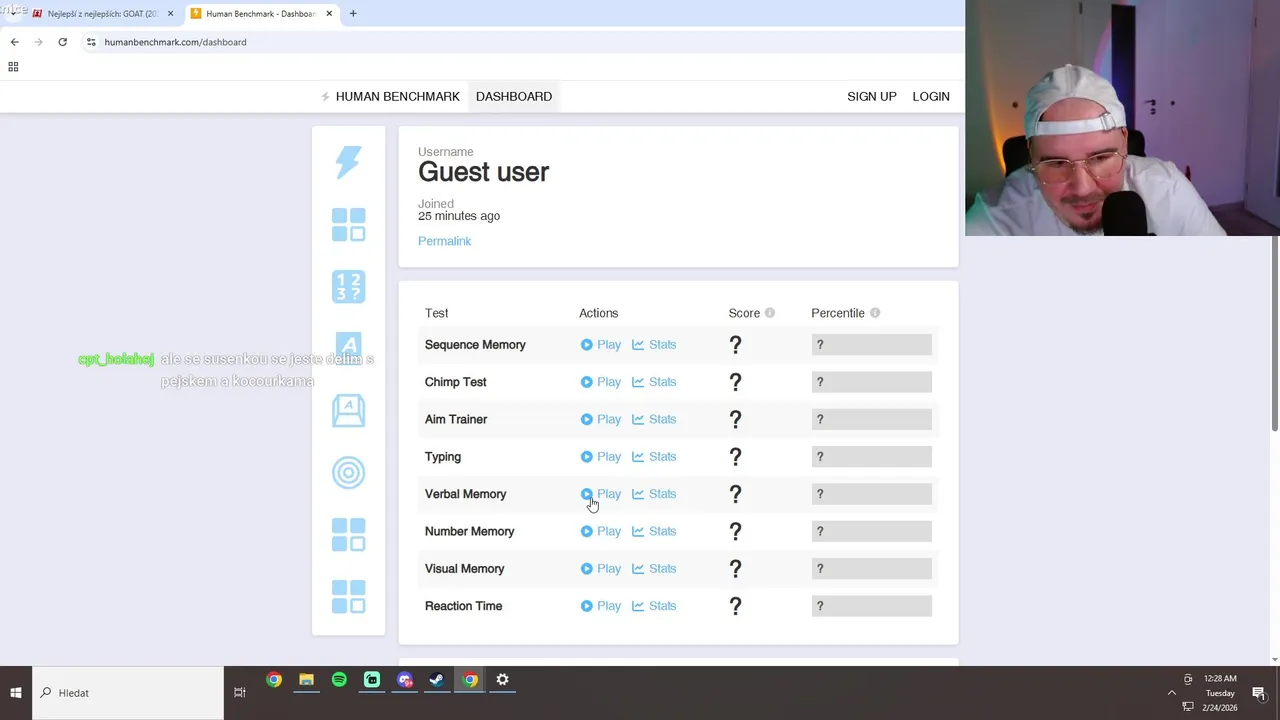Show Stats for Verbal Memory
Image resolution: width=1280 pixels, height=720 pixels.
pyautogui.click(x=654, y=494)
